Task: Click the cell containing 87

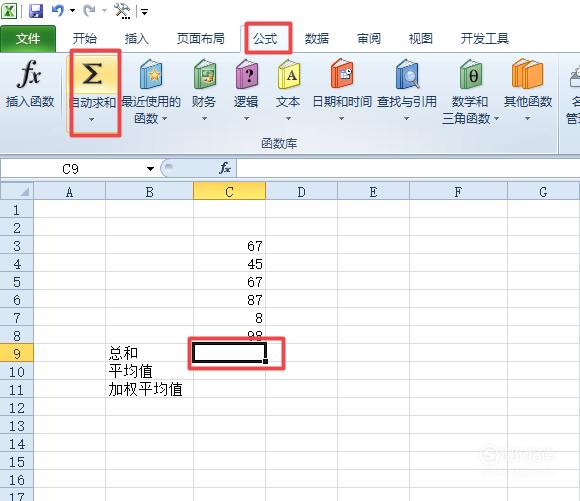Action: pyautogui.click(x=229, y=300)
